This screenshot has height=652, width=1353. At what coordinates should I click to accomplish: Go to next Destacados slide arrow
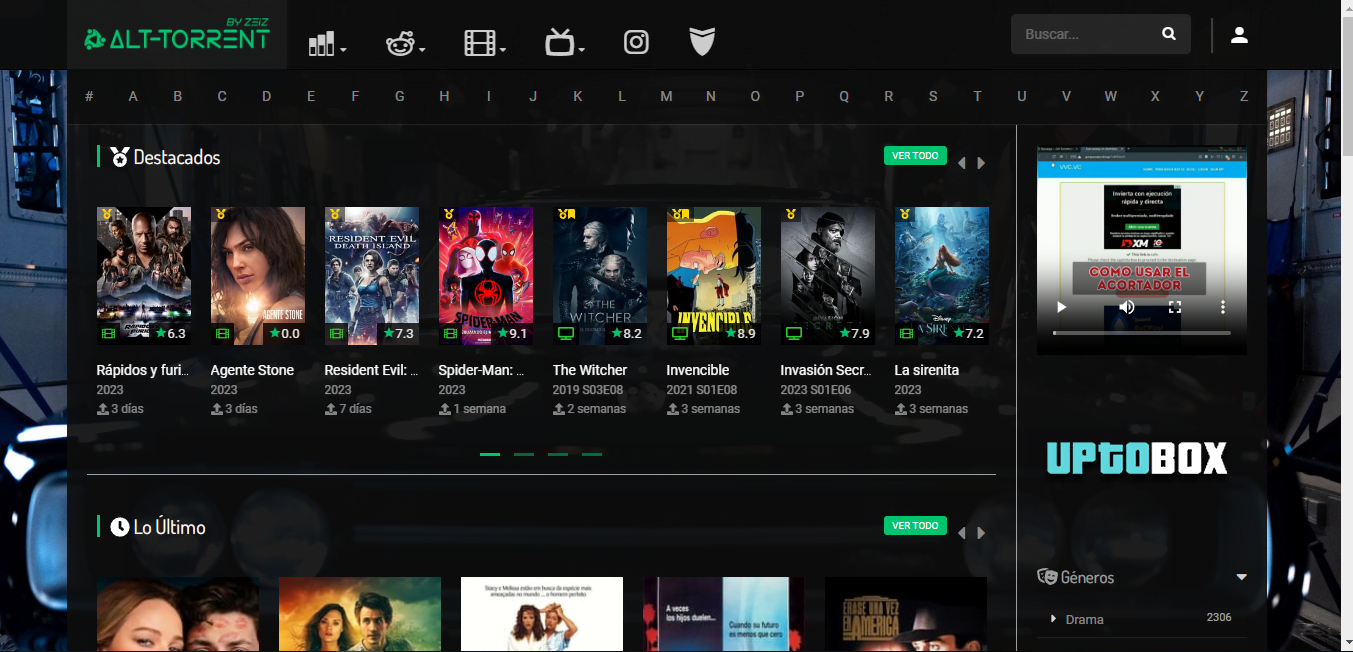[x=981, y=163]
